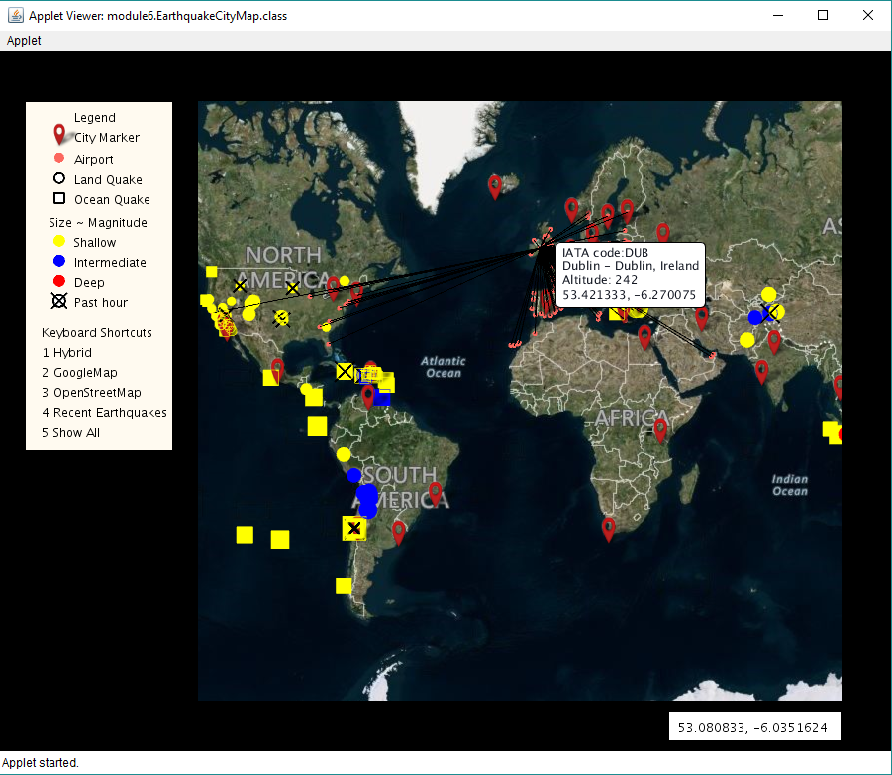Click the Shallow yellow color dot
Screen dimensions: 892x775
click(59, 242)
